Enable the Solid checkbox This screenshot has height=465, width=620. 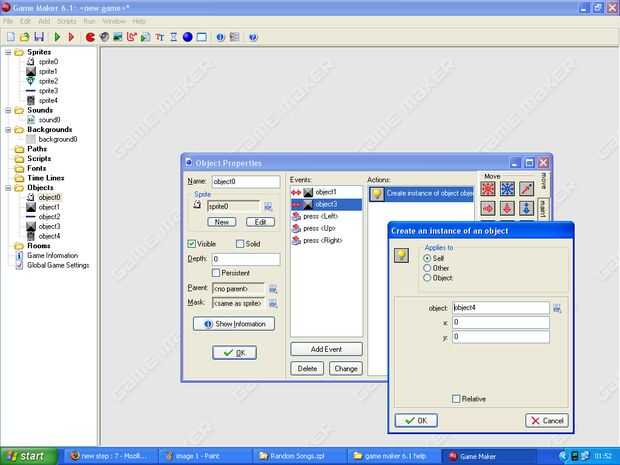click(240, 244)
